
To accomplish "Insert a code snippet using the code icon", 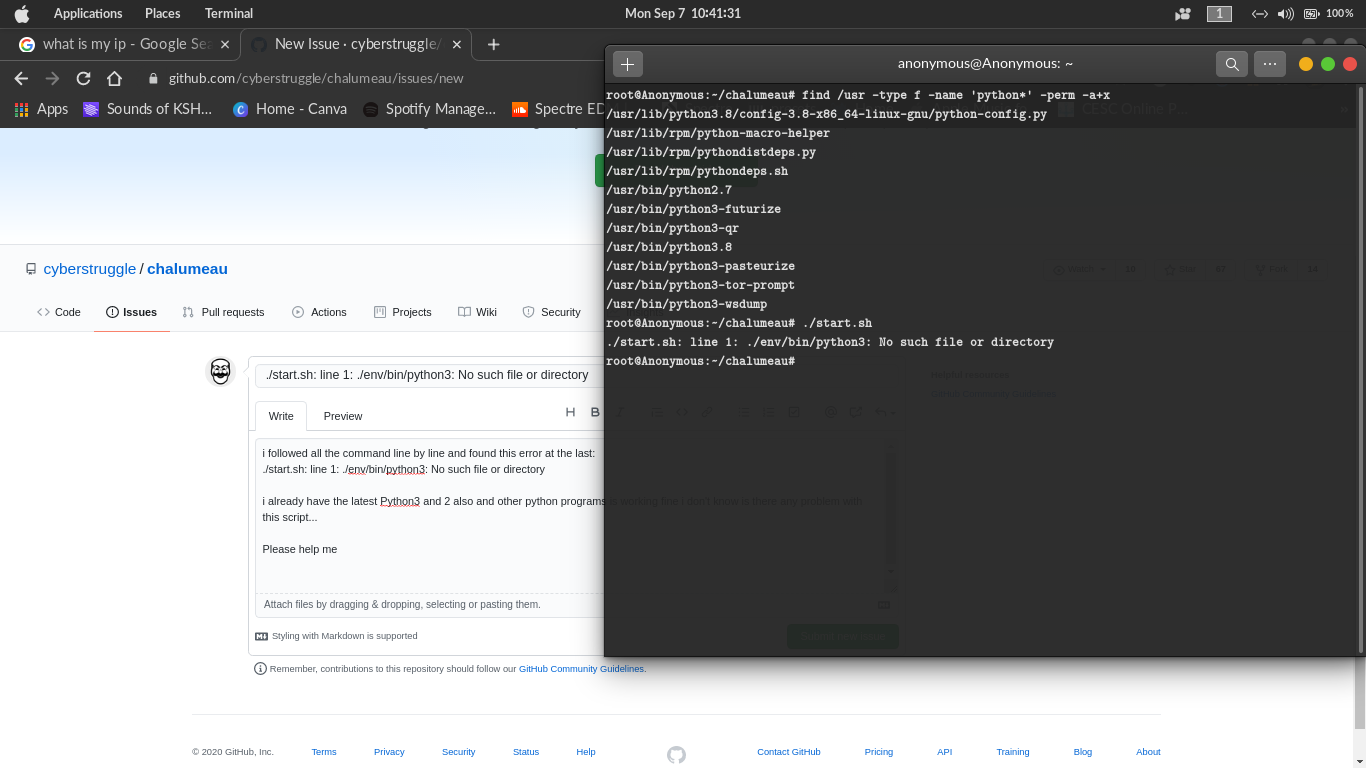I will 682,411.
